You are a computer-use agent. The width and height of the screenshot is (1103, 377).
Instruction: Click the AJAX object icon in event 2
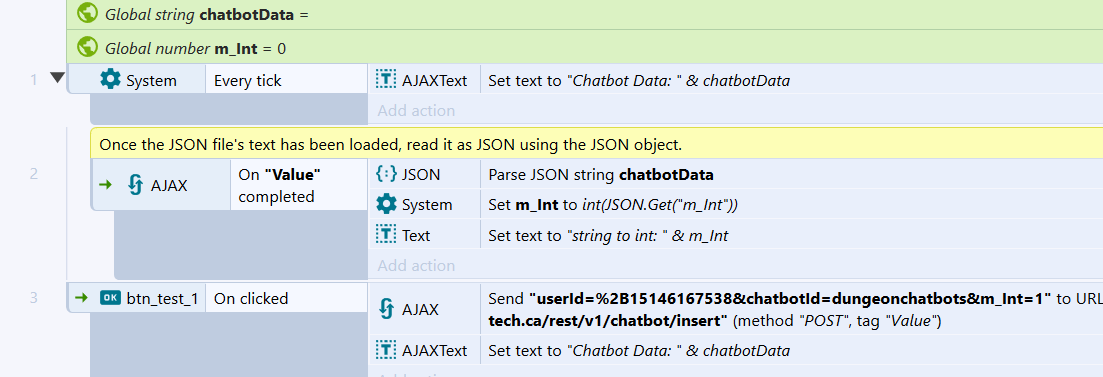[136, 185]
